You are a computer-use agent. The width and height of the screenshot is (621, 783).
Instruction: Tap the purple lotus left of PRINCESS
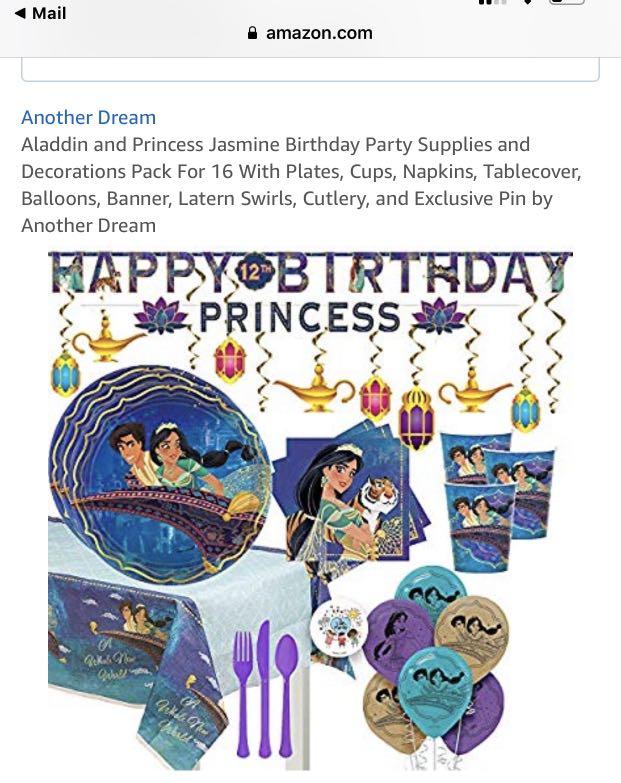click(161, 315)
